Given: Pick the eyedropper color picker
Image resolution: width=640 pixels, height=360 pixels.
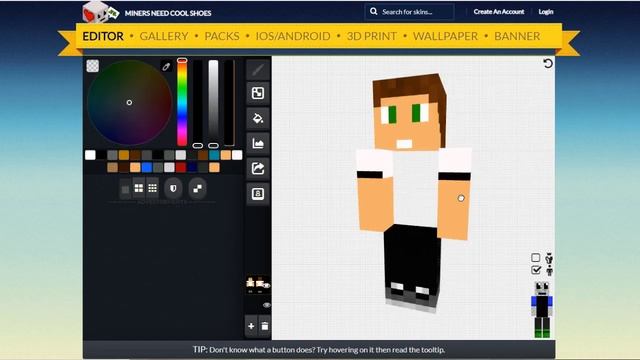Looking at the screenshot, I should 166,66.
